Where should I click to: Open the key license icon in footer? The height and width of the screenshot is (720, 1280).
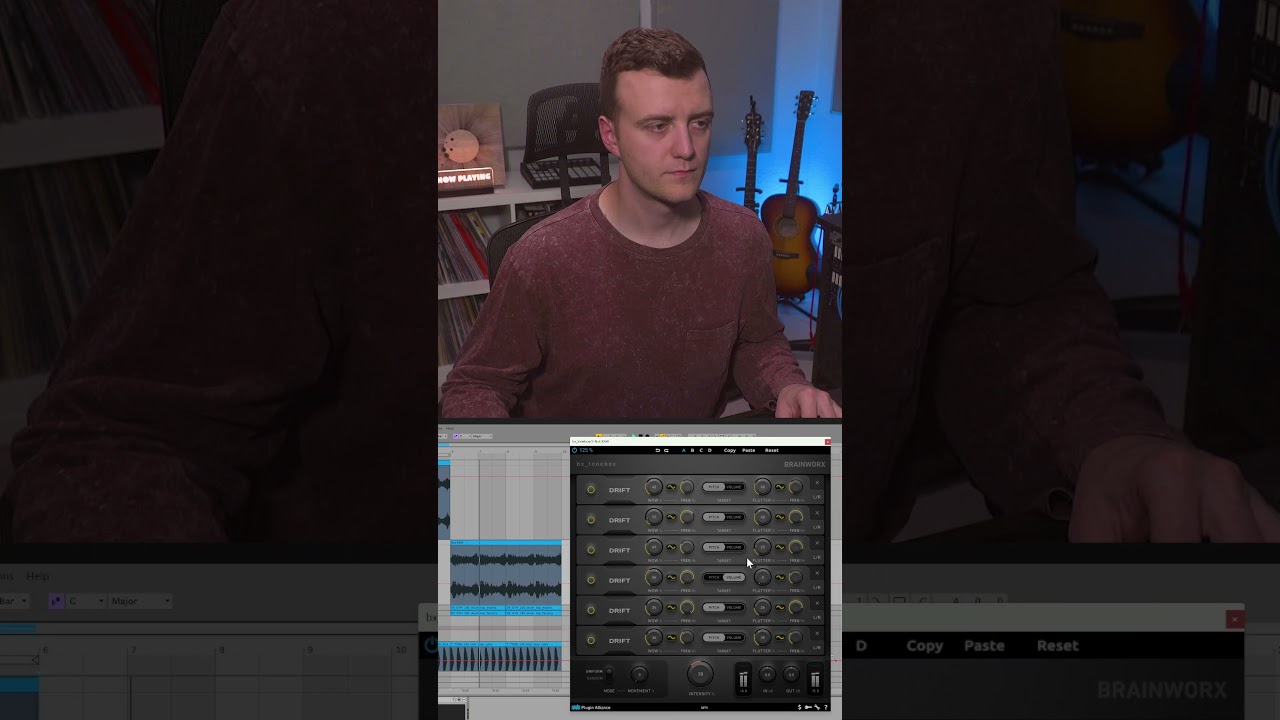coord(808,707)
